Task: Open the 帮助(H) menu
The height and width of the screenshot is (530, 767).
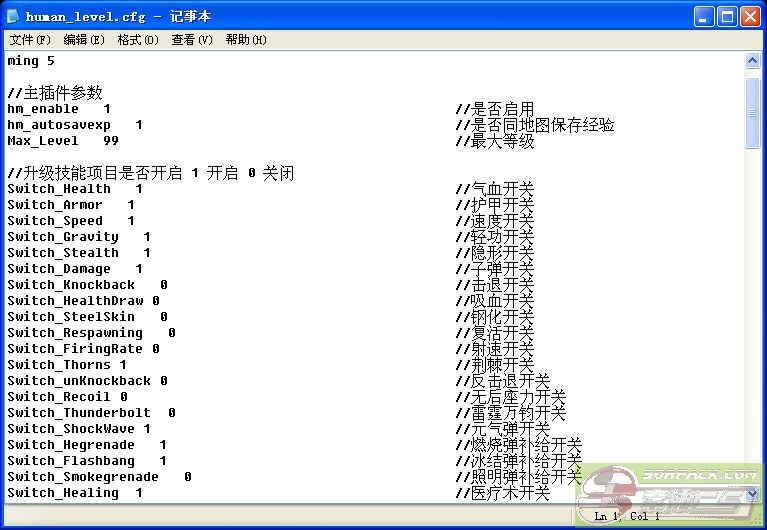Action: pos(246,40)
